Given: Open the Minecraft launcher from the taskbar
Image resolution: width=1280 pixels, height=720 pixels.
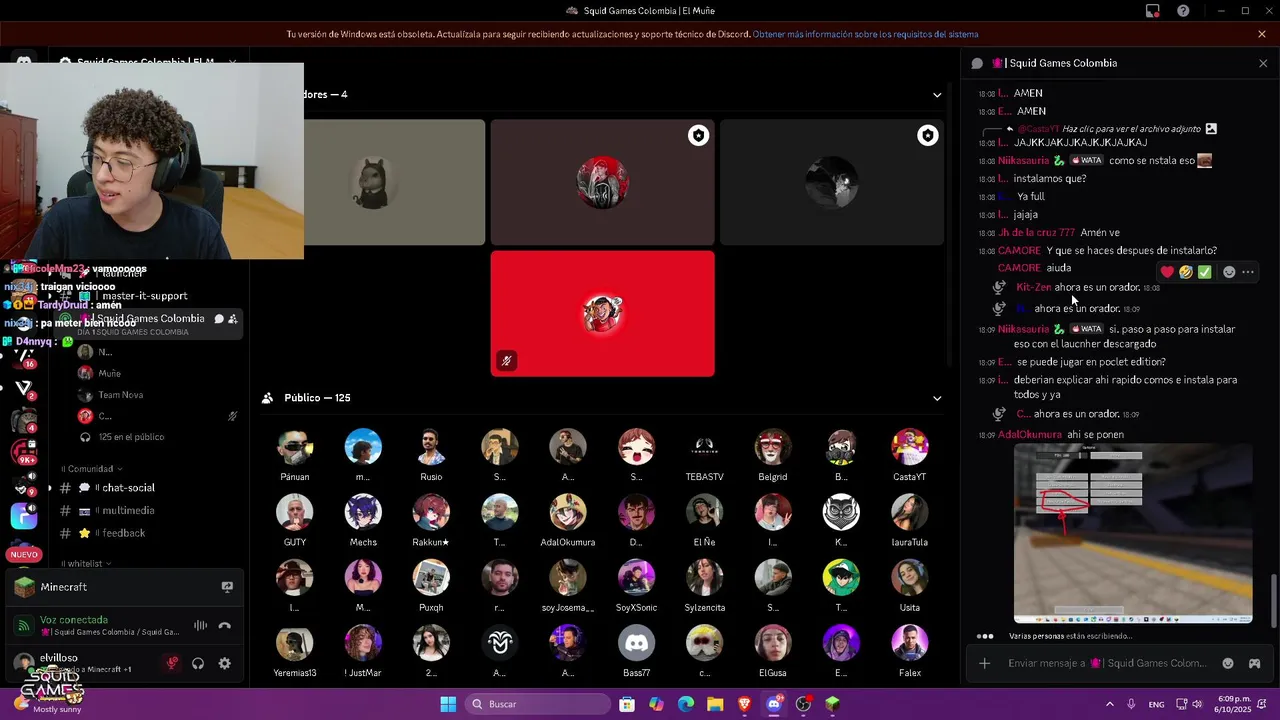Looking at the screenshot, I should tap(832, 704).
